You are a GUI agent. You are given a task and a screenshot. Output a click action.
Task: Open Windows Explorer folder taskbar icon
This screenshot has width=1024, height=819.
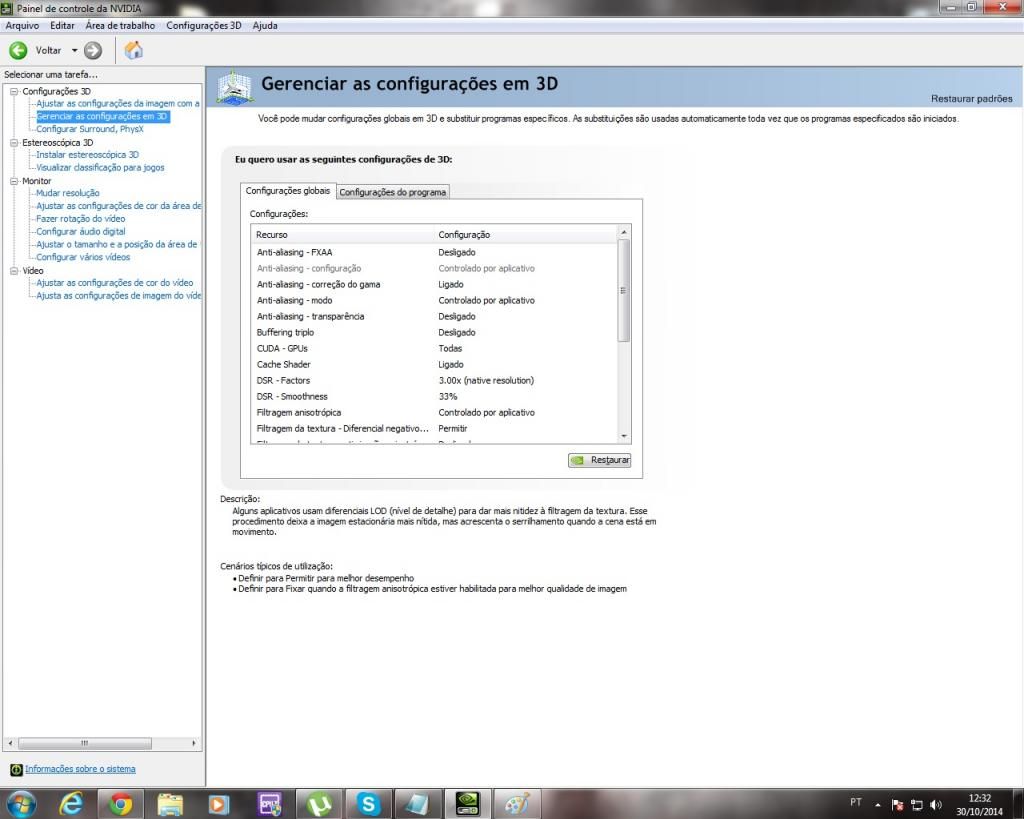click(x=170, y=804)
